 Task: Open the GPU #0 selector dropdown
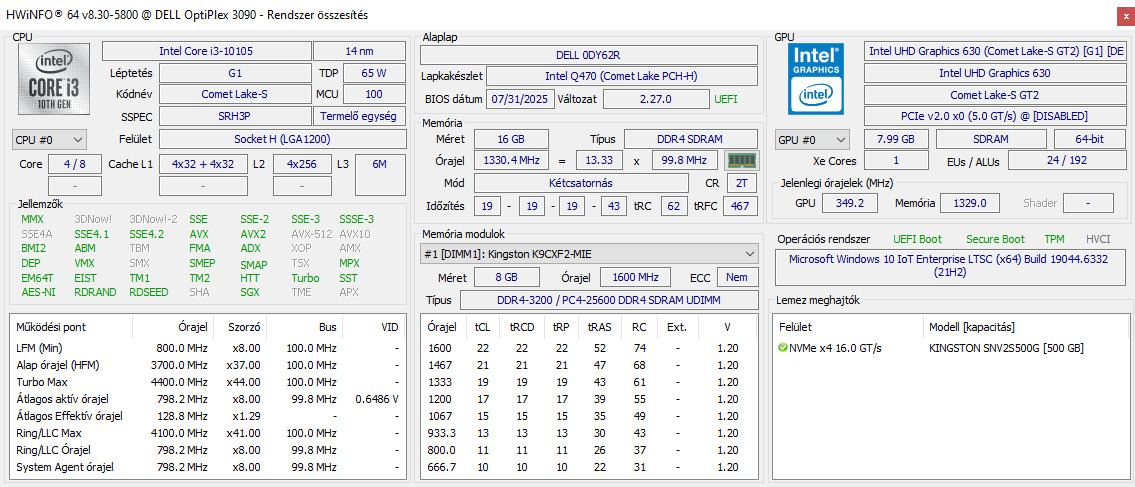click(812, 140)
